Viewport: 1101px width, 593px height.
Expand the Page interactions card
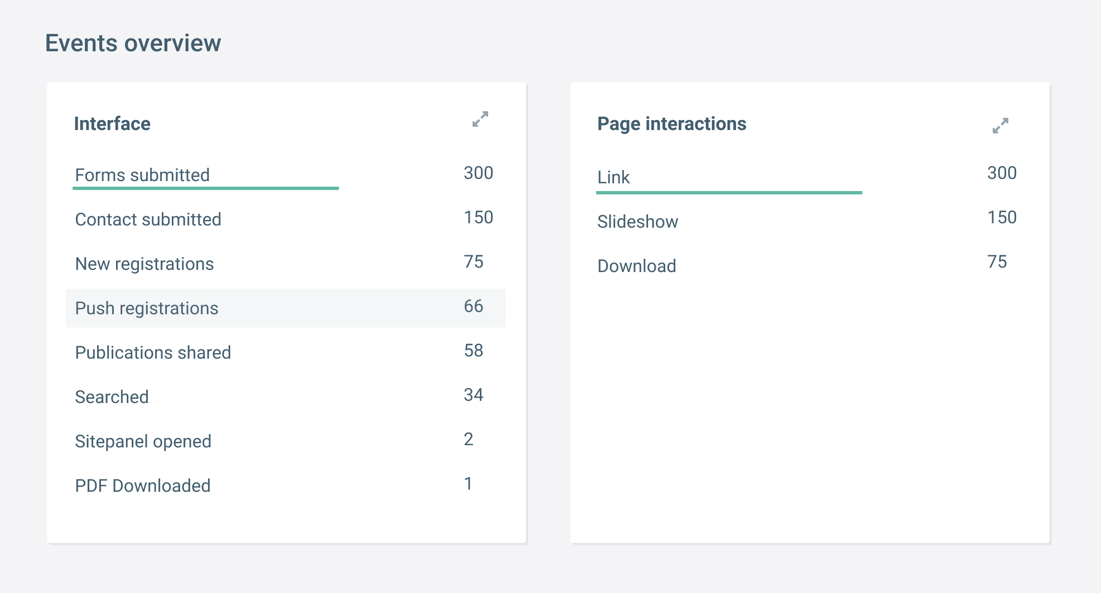(x=1000, y=126)
